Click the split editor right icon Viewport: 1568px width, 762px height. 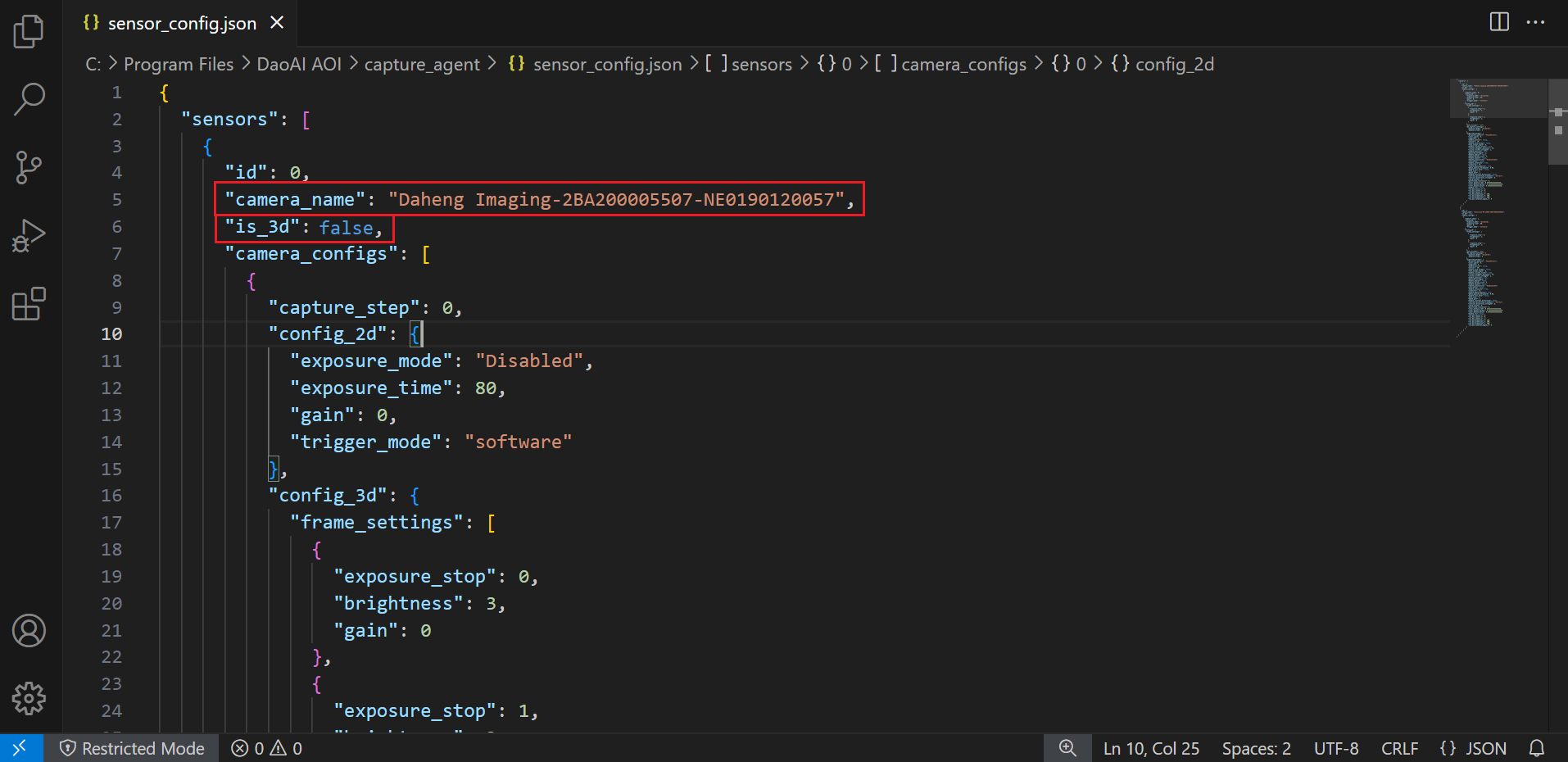click(1499, 22)
